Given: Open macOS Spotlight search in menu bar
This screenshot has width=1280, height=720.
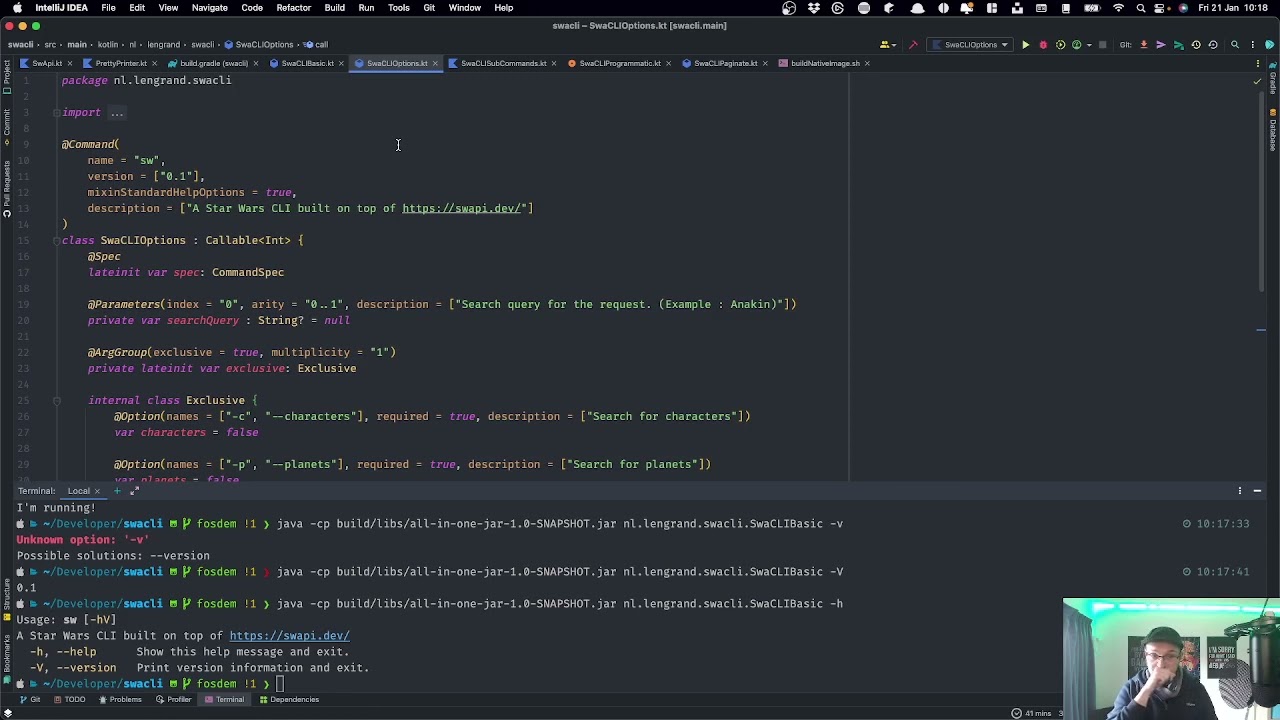Looking at the screenshot, I should pyautogui.click(x=1141, y=8).
